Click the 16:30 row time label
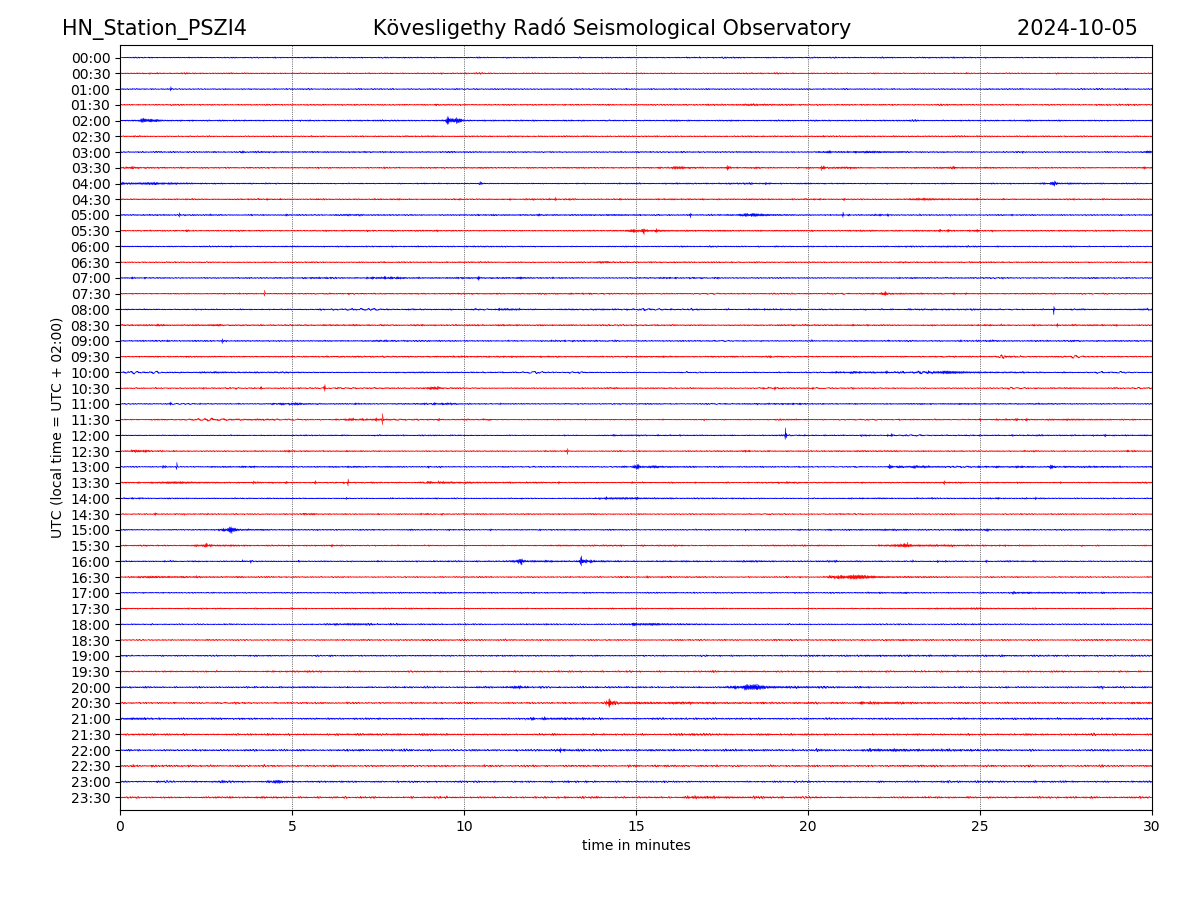 [91, 578]
